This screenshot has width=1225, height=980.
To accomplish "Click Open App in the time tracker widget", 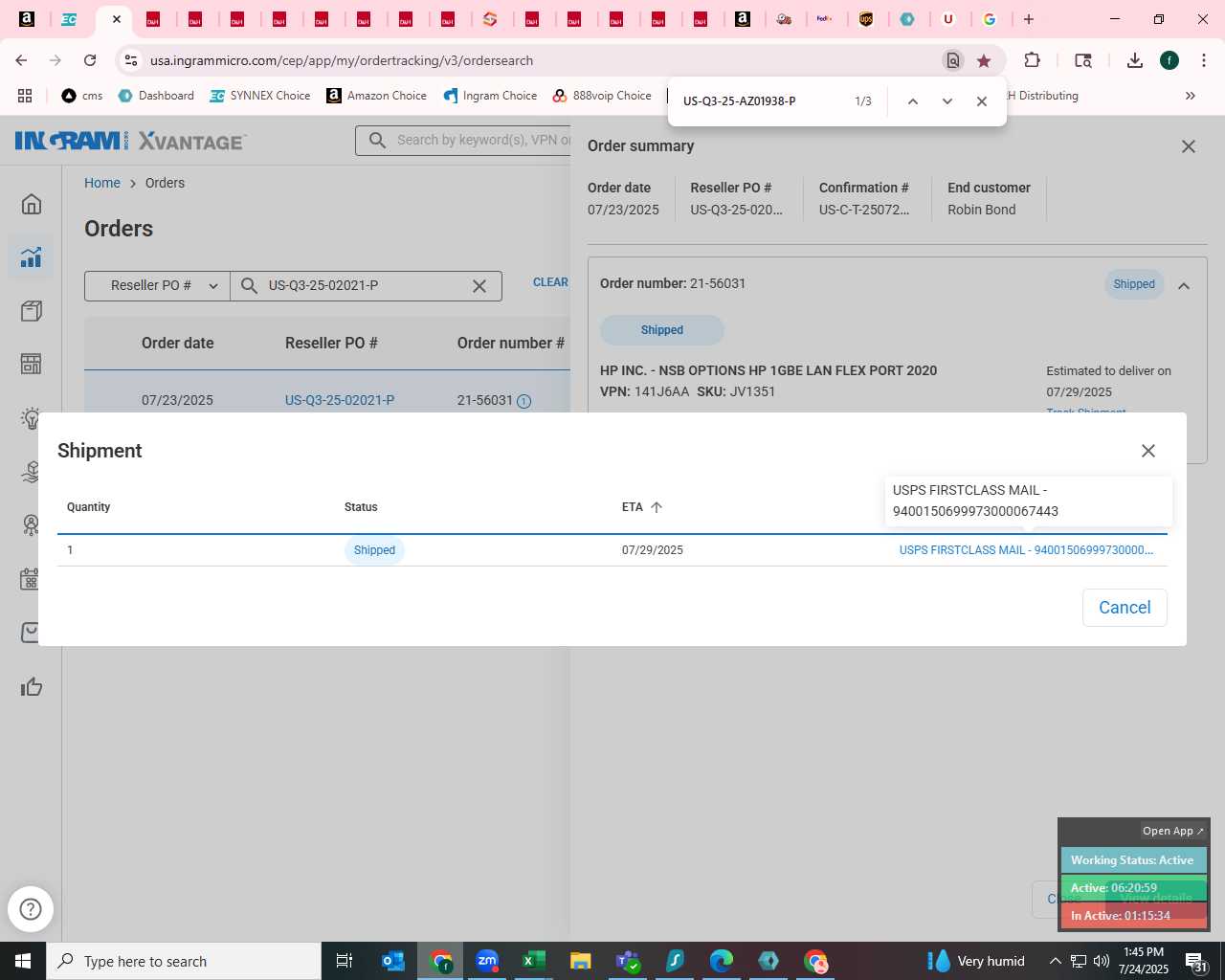I will [1172, 831].
